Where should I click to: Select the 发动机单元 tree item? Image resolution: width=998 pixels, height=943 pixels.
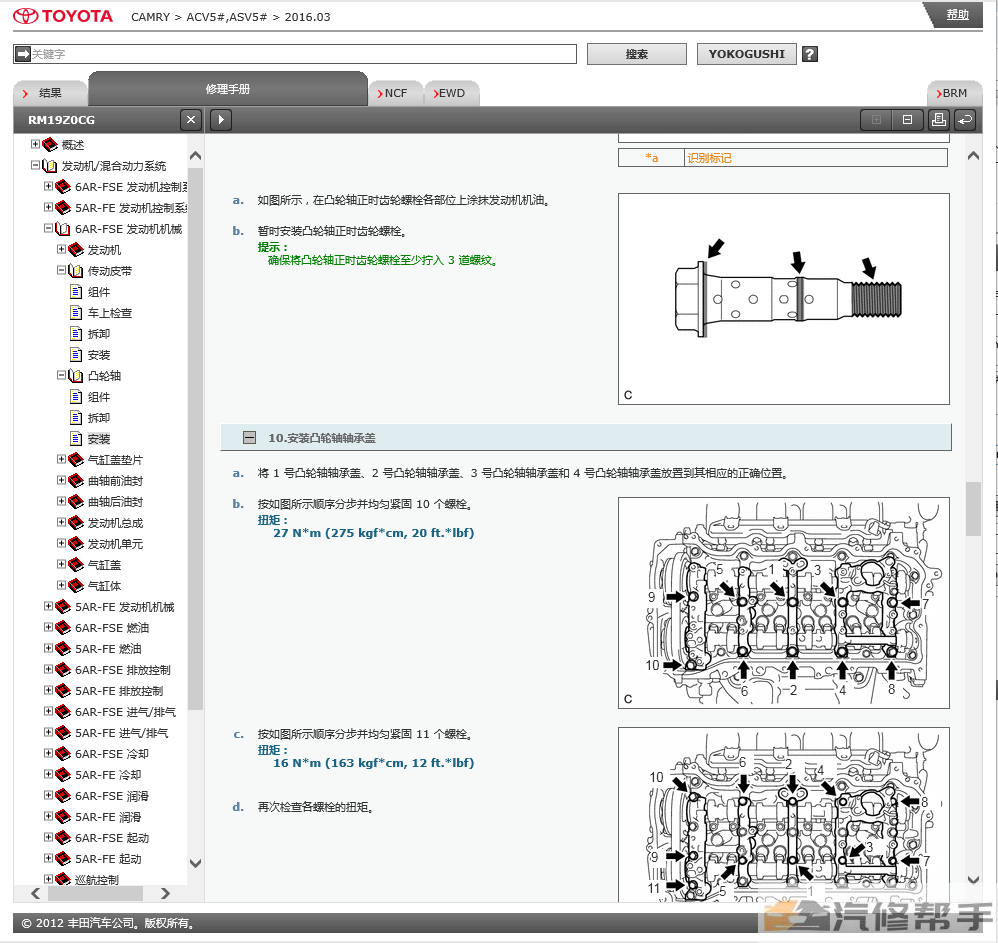(x=115, y=544)
